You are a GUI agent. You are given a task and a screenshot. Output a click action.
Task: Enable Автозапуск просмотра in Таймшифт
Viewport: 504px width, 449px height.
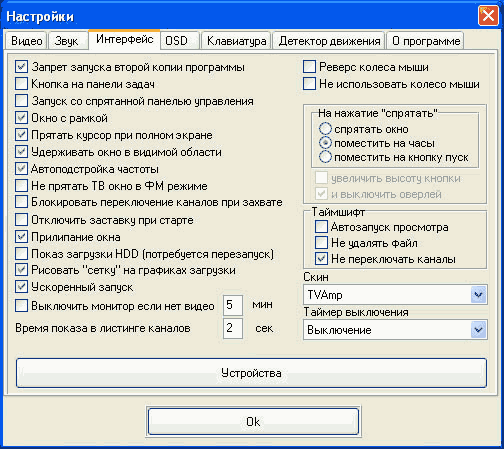(321, 227)
